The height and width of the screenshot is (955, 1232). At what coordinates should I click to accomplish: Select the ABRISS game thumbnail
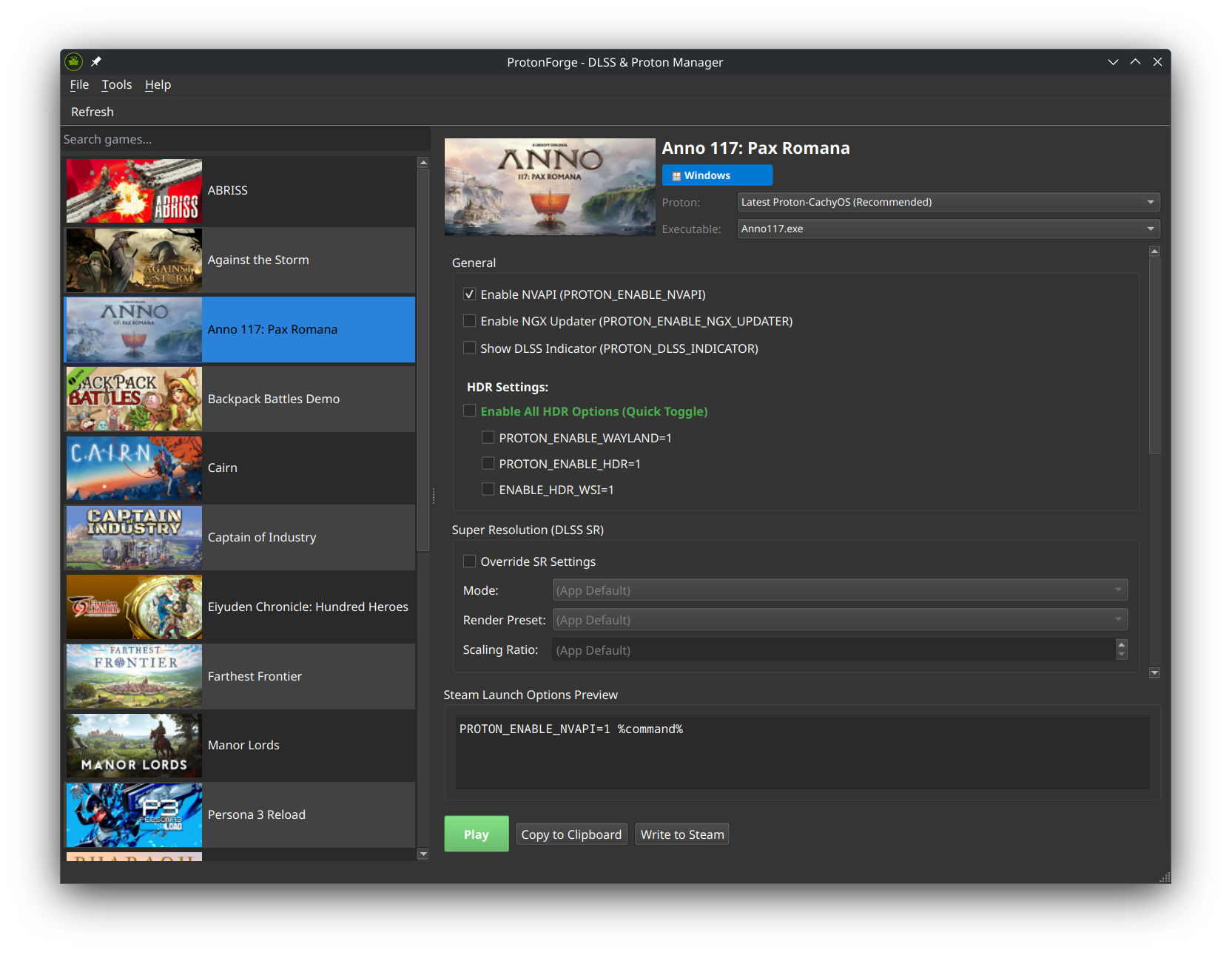pyautogui.click(x=134, y=191)
